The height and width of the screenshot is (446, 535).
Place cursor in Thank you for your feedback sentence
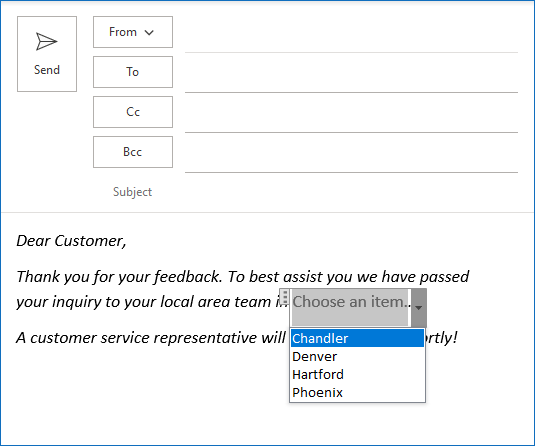[x=119, y=277]
